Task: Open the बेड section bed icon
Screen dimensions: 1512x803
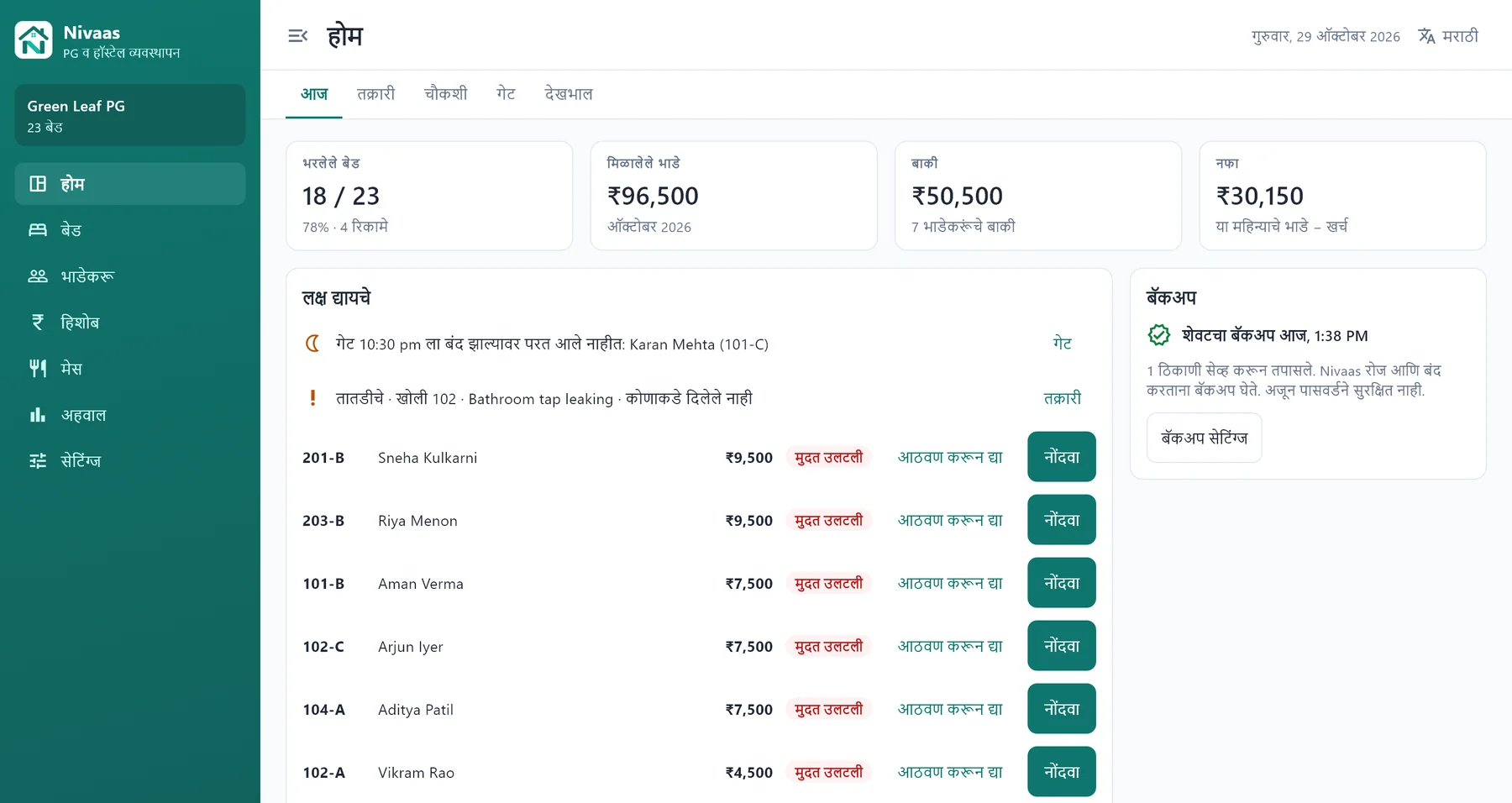Action: (38, 230)
